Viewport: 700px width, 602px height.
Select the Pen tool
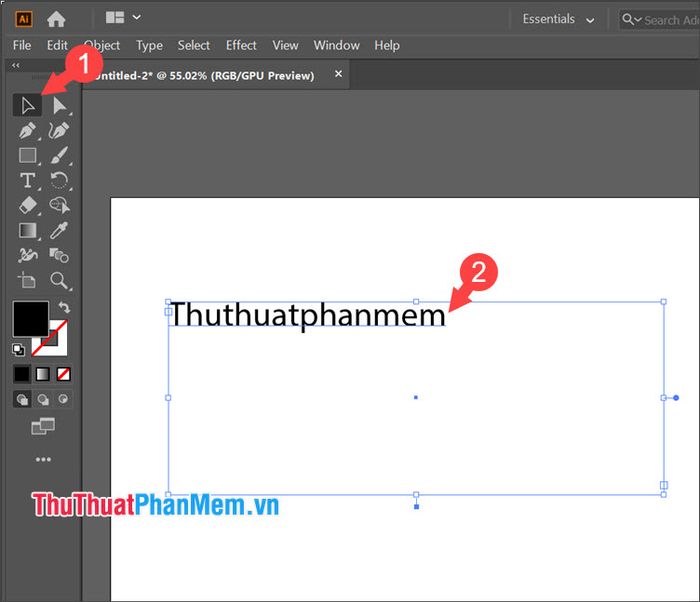[x=28, y=131]
